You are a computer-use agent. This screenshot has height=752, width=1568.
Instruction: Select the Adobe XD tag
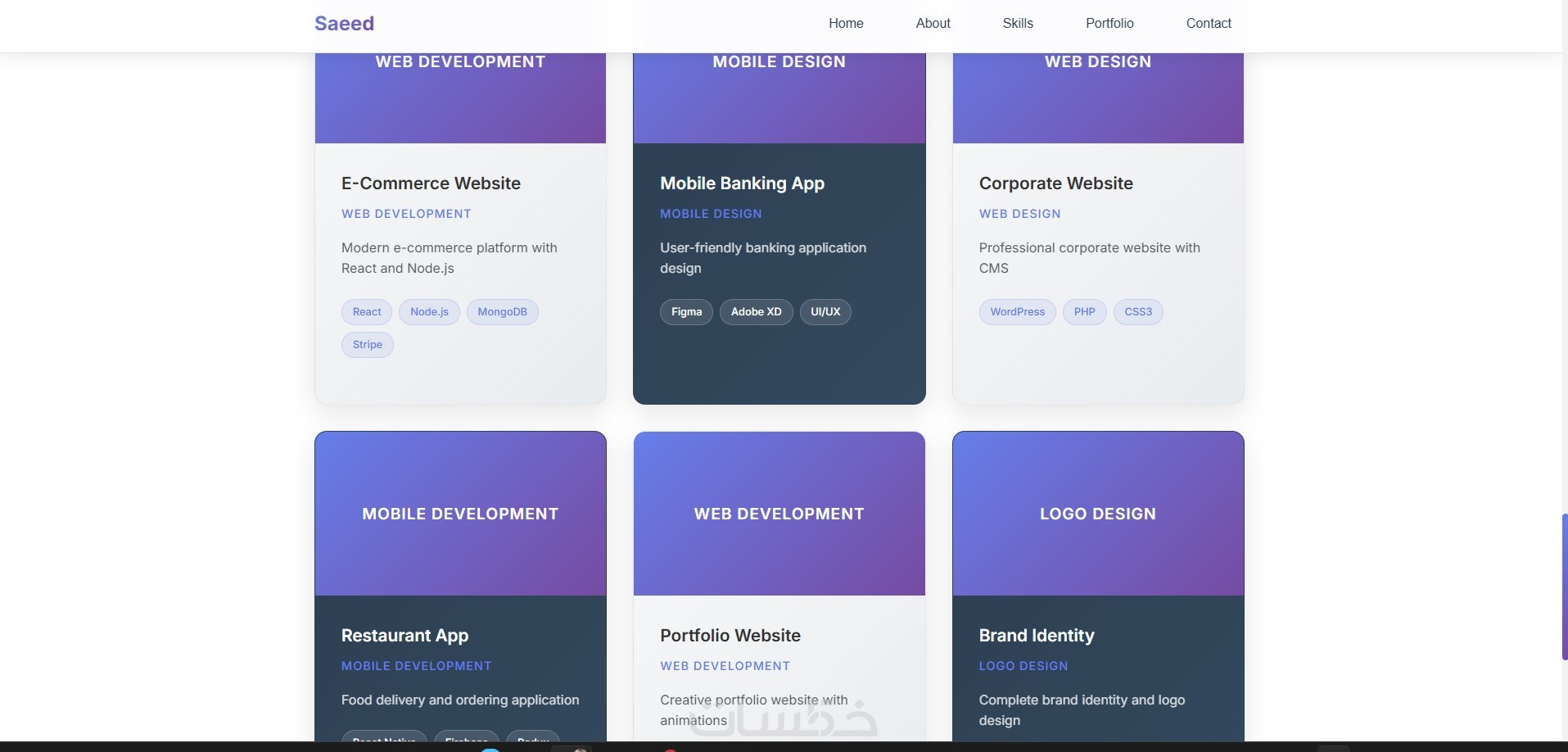756,312
